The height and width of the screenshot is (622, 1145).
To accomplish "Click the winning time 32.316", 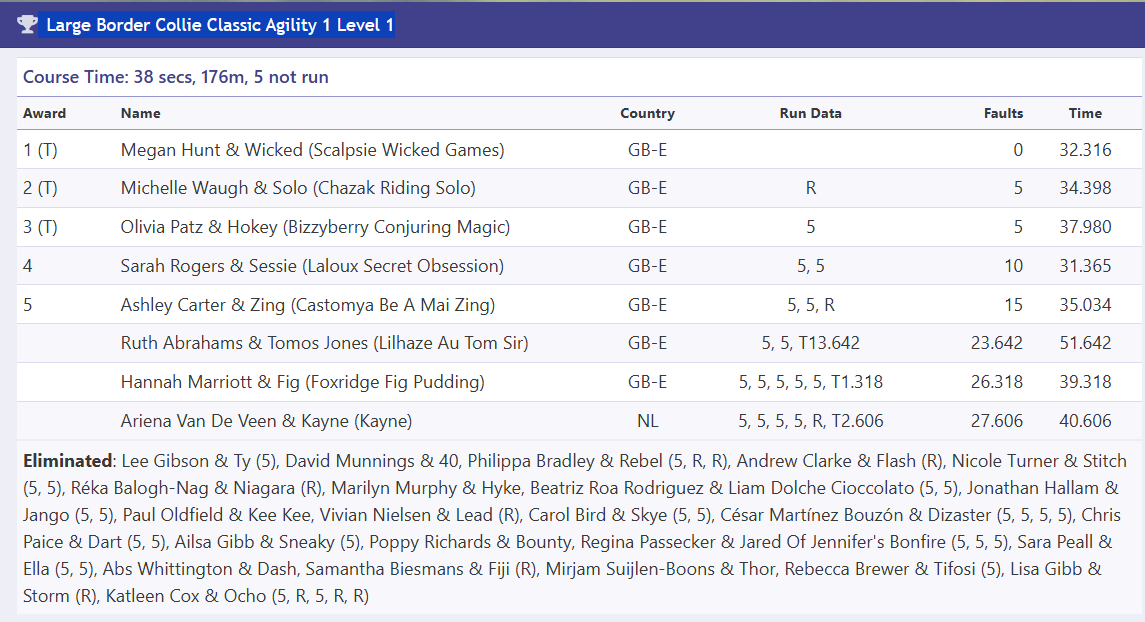I will [1085, 150].
